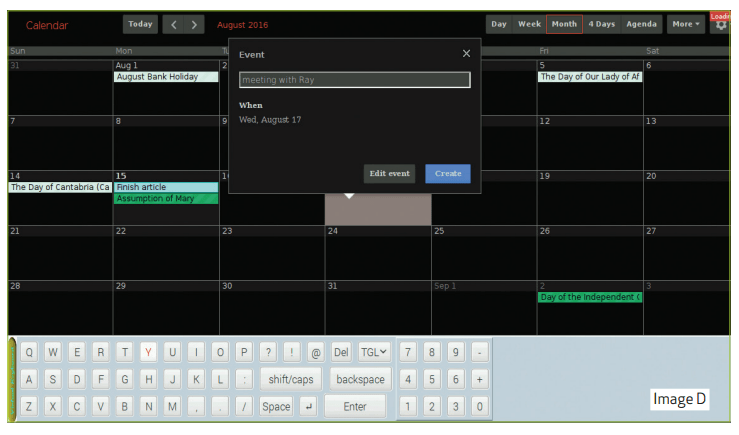Tap the highlighted Y key
The image size is (739, 435).
coord(148,352)
